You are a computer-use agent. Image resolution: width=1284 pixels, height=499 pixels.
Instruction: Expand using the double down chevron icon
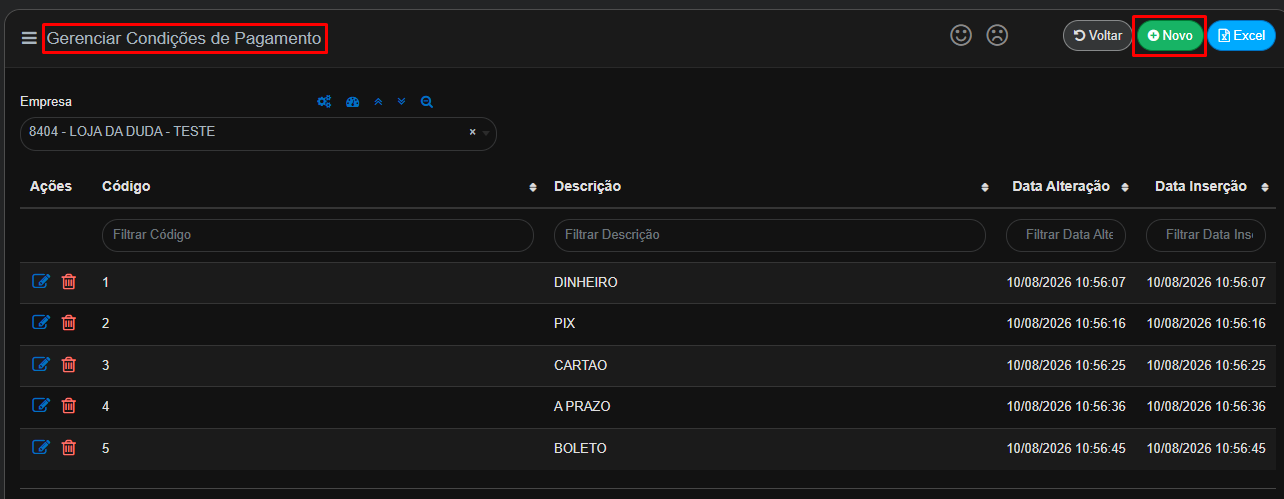point(402,102)
